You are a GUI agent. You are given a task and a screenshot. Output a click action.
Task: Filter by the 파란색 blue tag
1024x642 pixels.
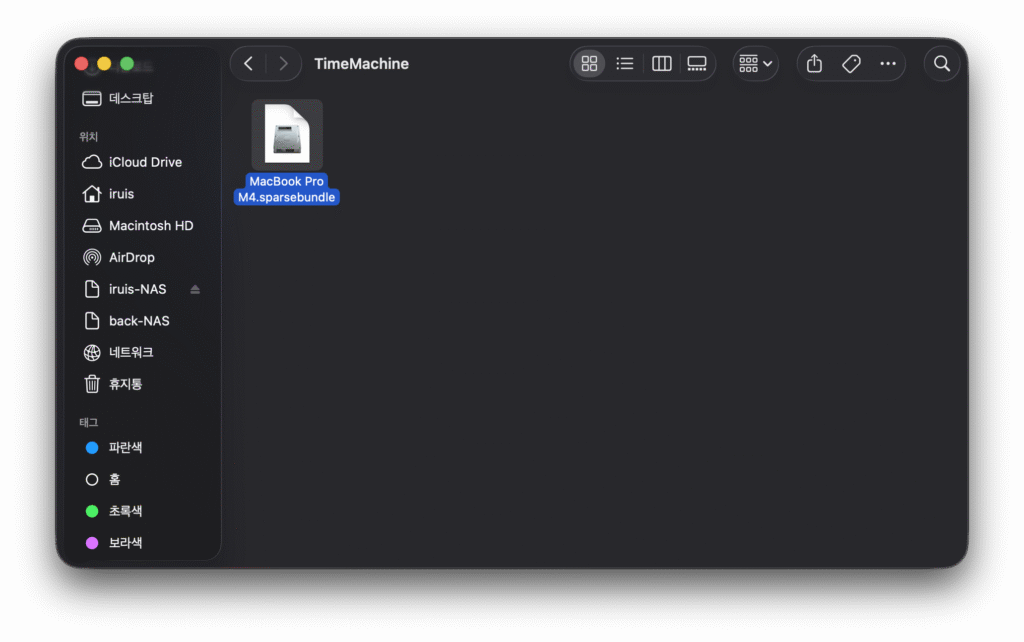(125, 448)
